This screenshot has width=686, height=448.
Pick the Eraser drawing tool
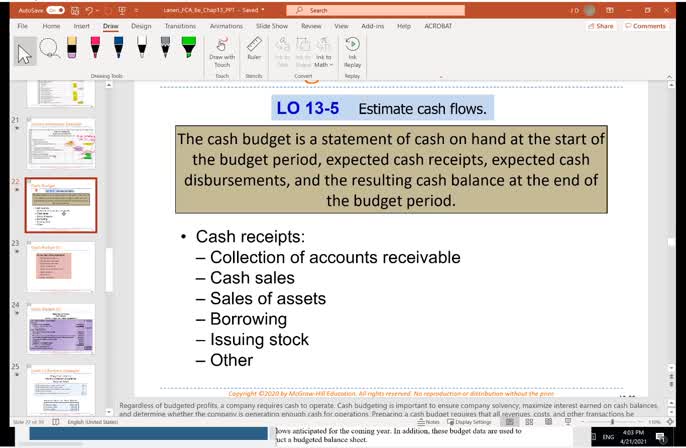coord(72,47)
